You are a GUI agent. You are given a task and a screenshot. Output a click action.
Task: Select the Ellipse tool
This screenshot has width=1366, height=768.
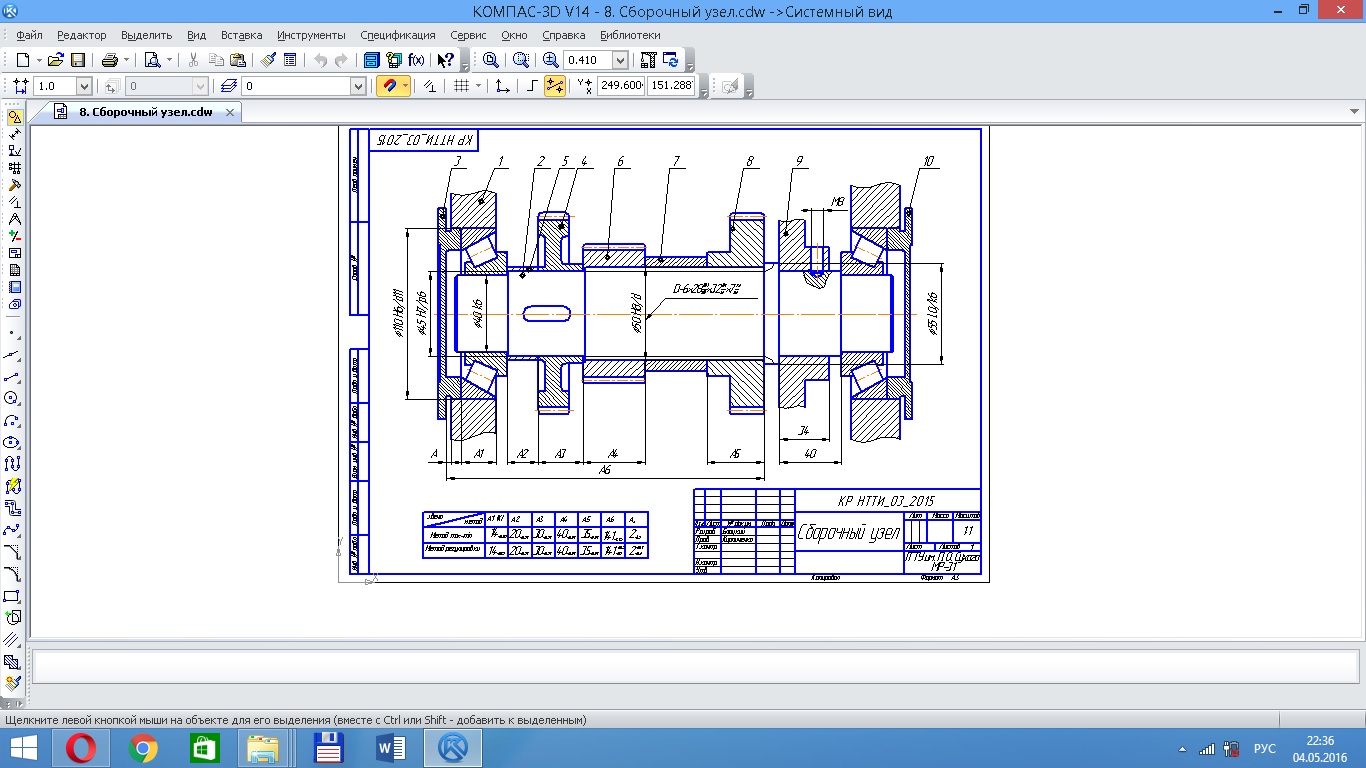13,442
